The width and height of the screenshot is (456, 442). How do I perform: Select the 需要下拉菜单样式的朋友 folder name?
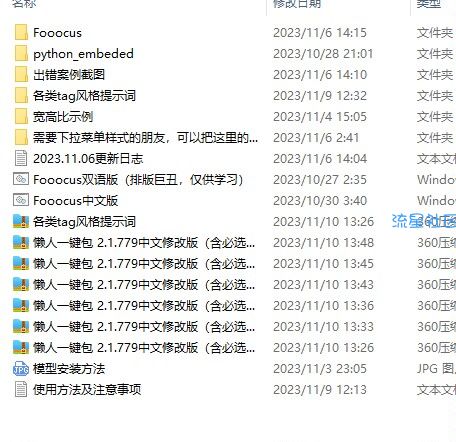145,138
